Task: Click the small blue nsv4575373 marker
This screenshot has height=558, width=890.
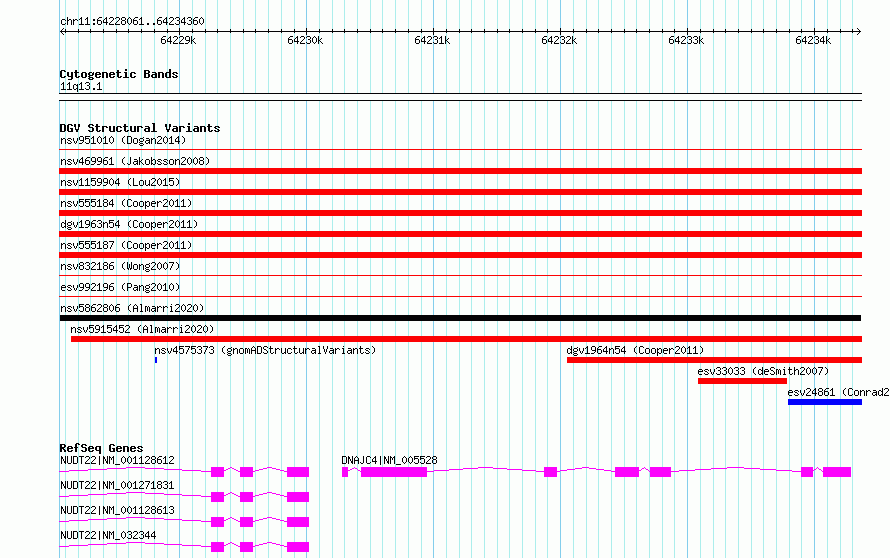Action: pos(156,360)
